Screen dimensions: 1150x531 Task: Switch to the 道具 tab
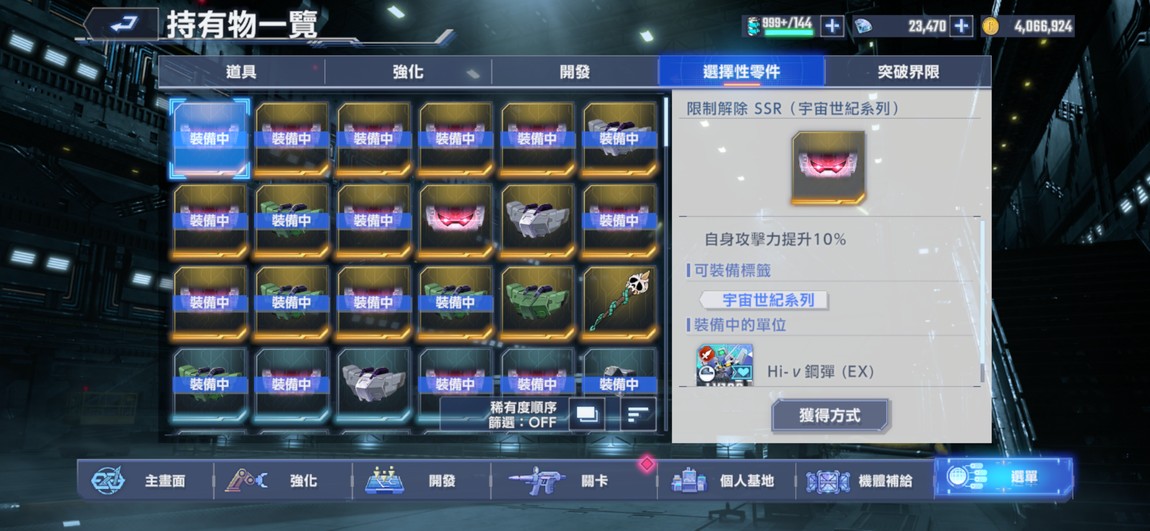tap(241, 72)
